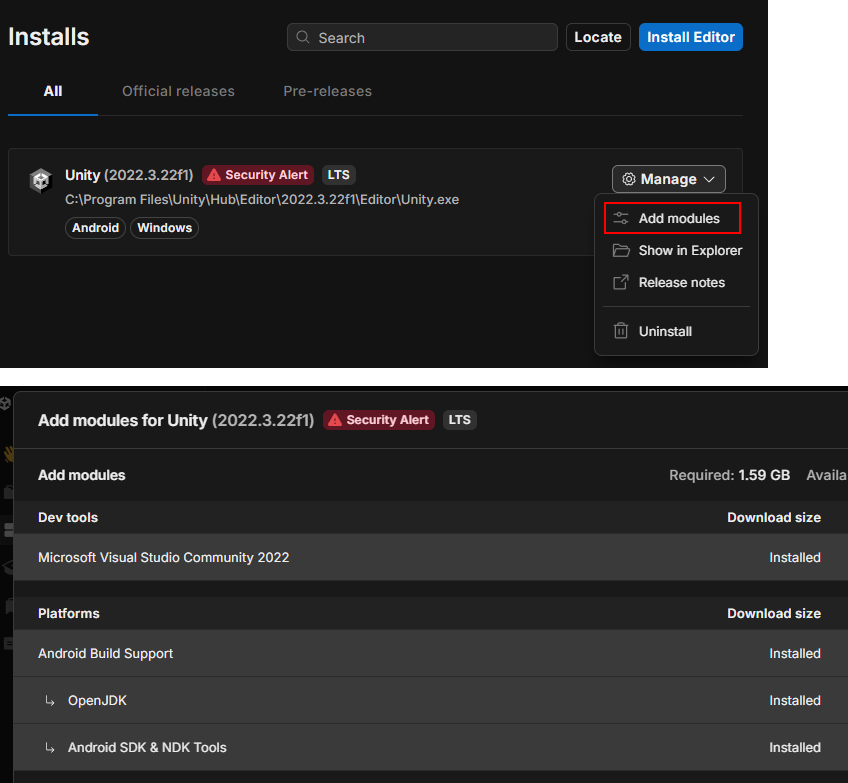Open the Pre-releases tab

[327, 91]
